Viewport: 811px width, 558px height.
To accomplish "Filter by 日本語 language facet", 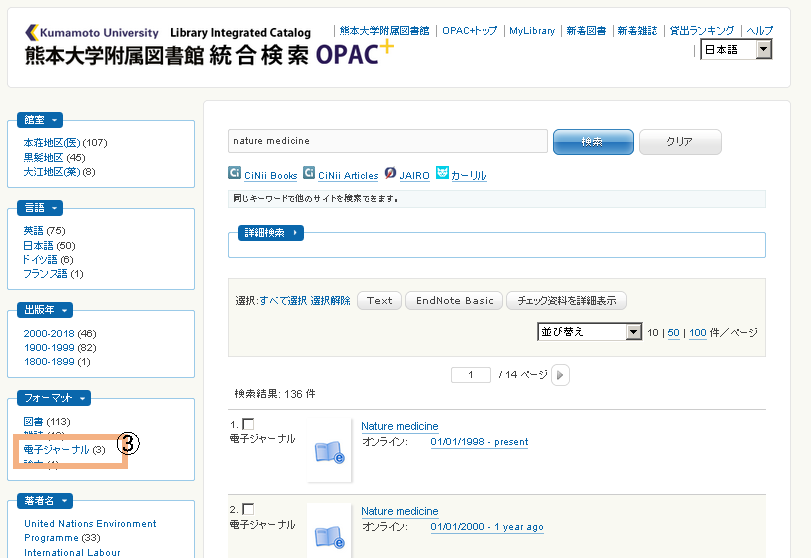I will 38,245.
